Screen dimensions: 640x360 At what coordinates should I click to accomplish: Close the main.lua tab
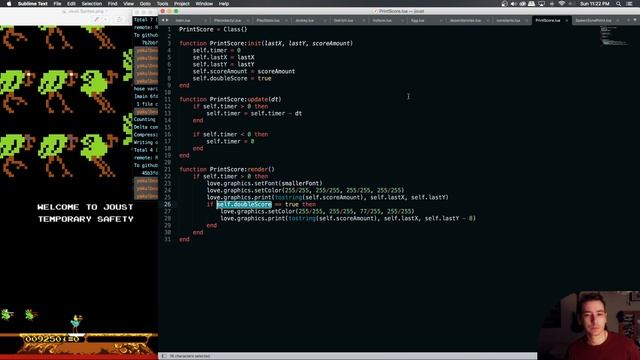[206, 20]
